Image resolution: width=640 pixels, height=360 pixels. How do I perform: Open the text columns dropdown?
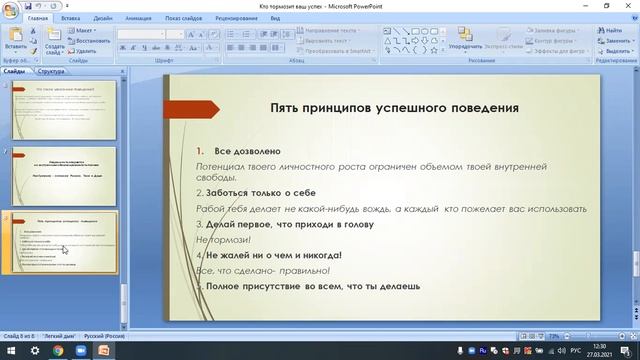click(x=277, y=48)
